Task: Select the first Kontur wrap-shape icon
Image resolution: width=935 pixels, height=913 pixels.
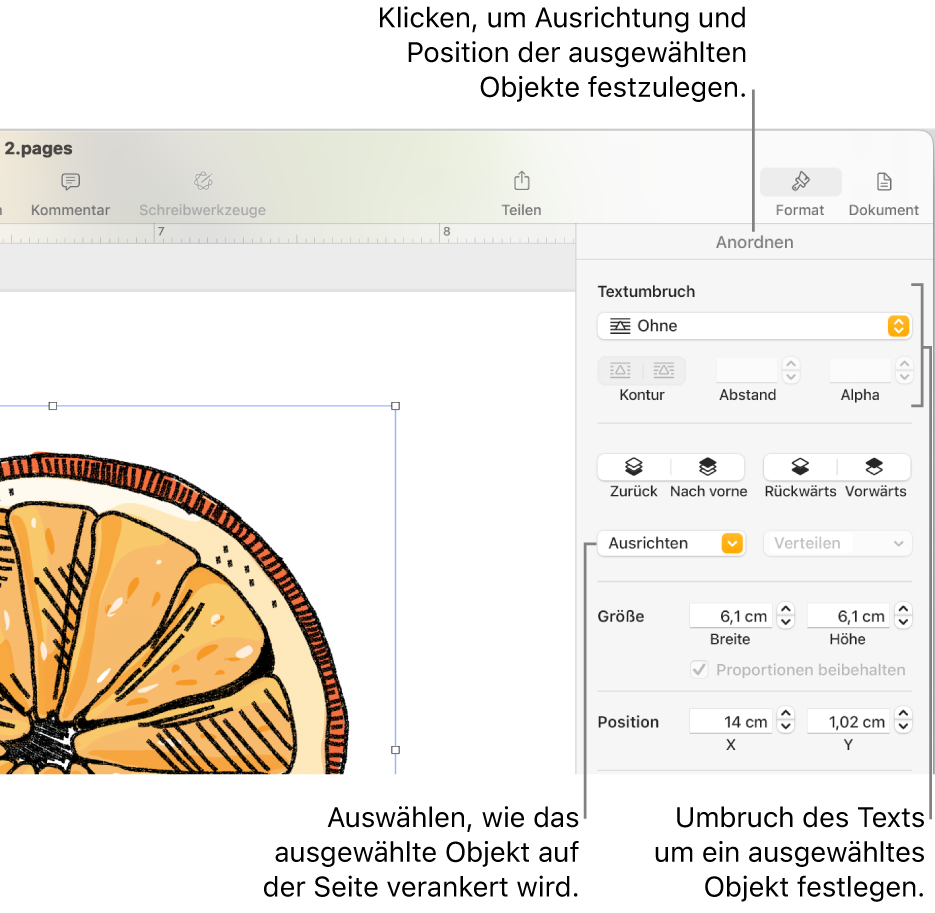Action: tap(620, 370)
